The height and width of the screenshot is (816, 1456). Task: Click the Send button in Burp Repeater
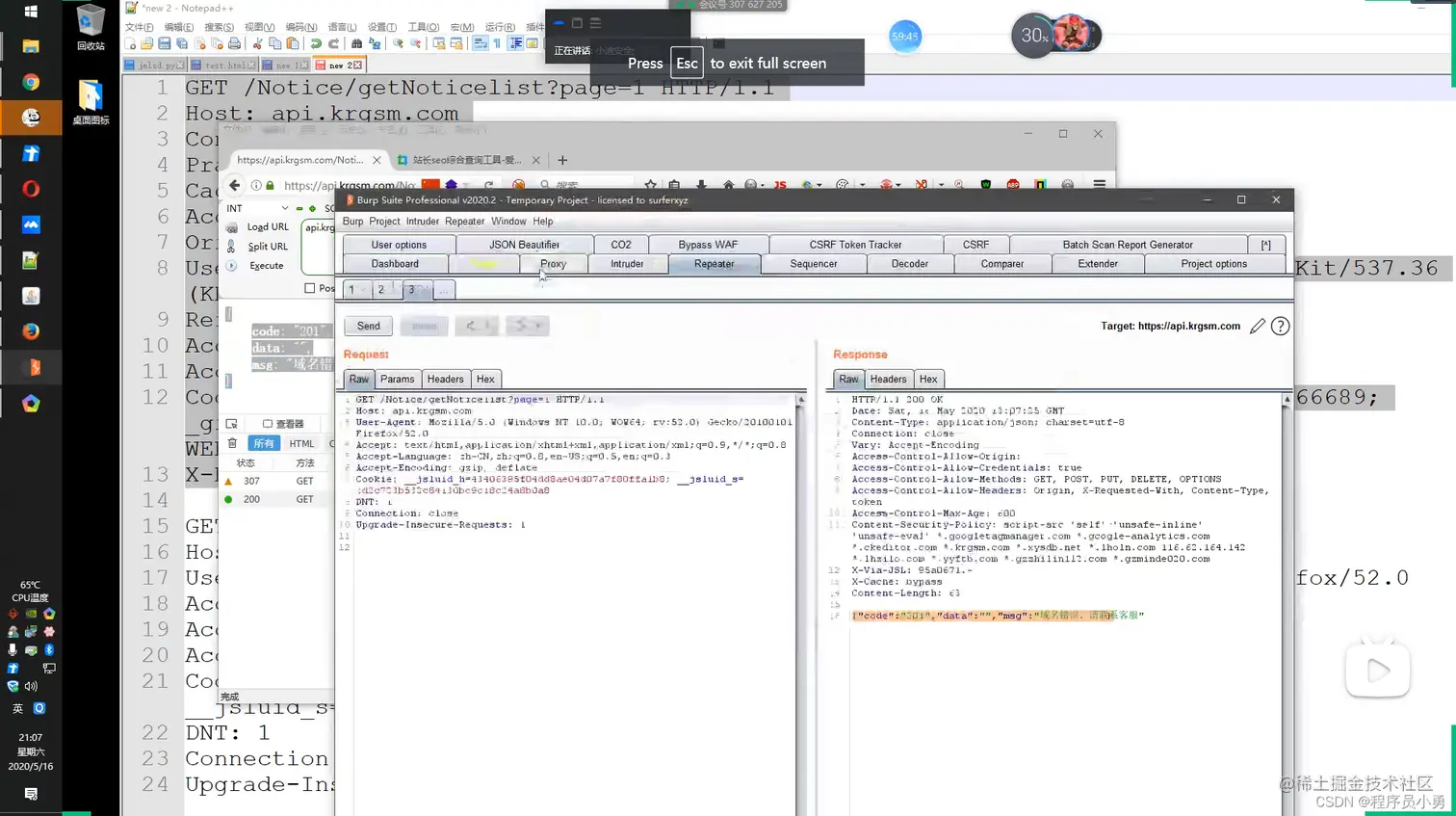click(x=368, y=326)
